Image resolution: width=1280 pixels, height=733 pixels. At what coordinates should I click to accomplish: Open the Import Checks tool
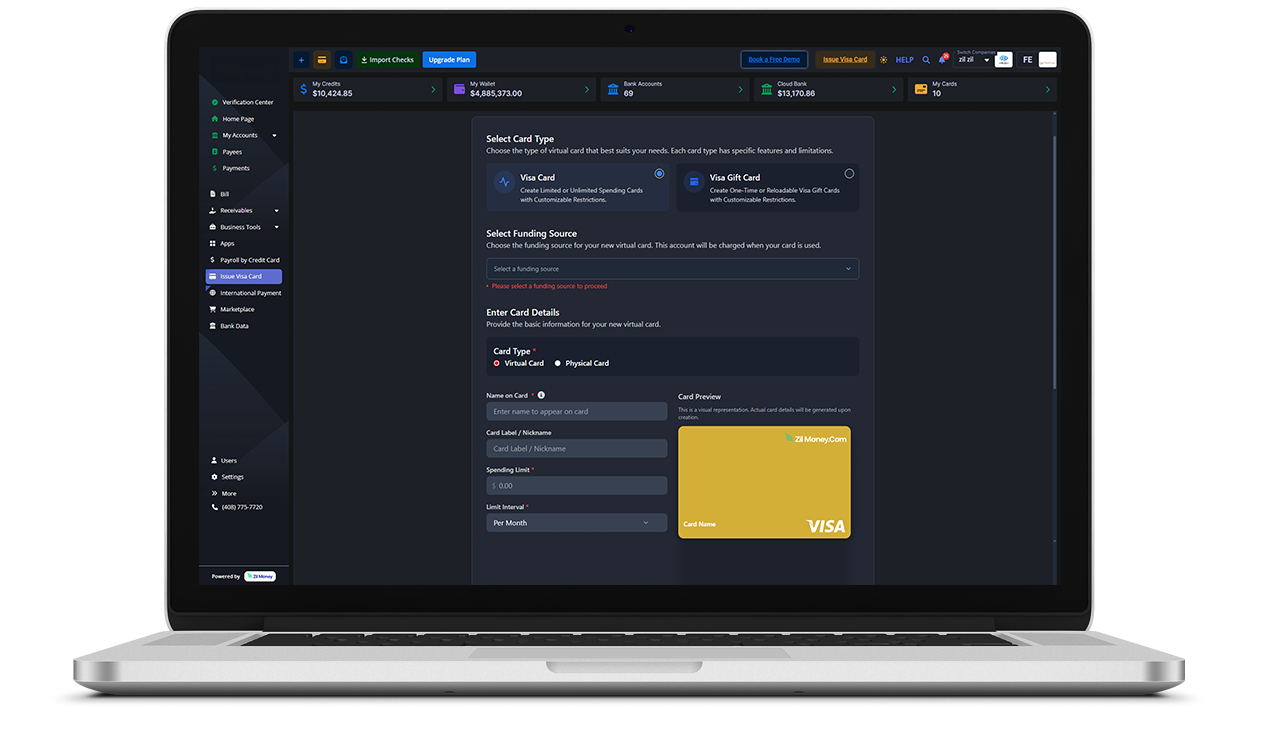click(x=387, y=59)
